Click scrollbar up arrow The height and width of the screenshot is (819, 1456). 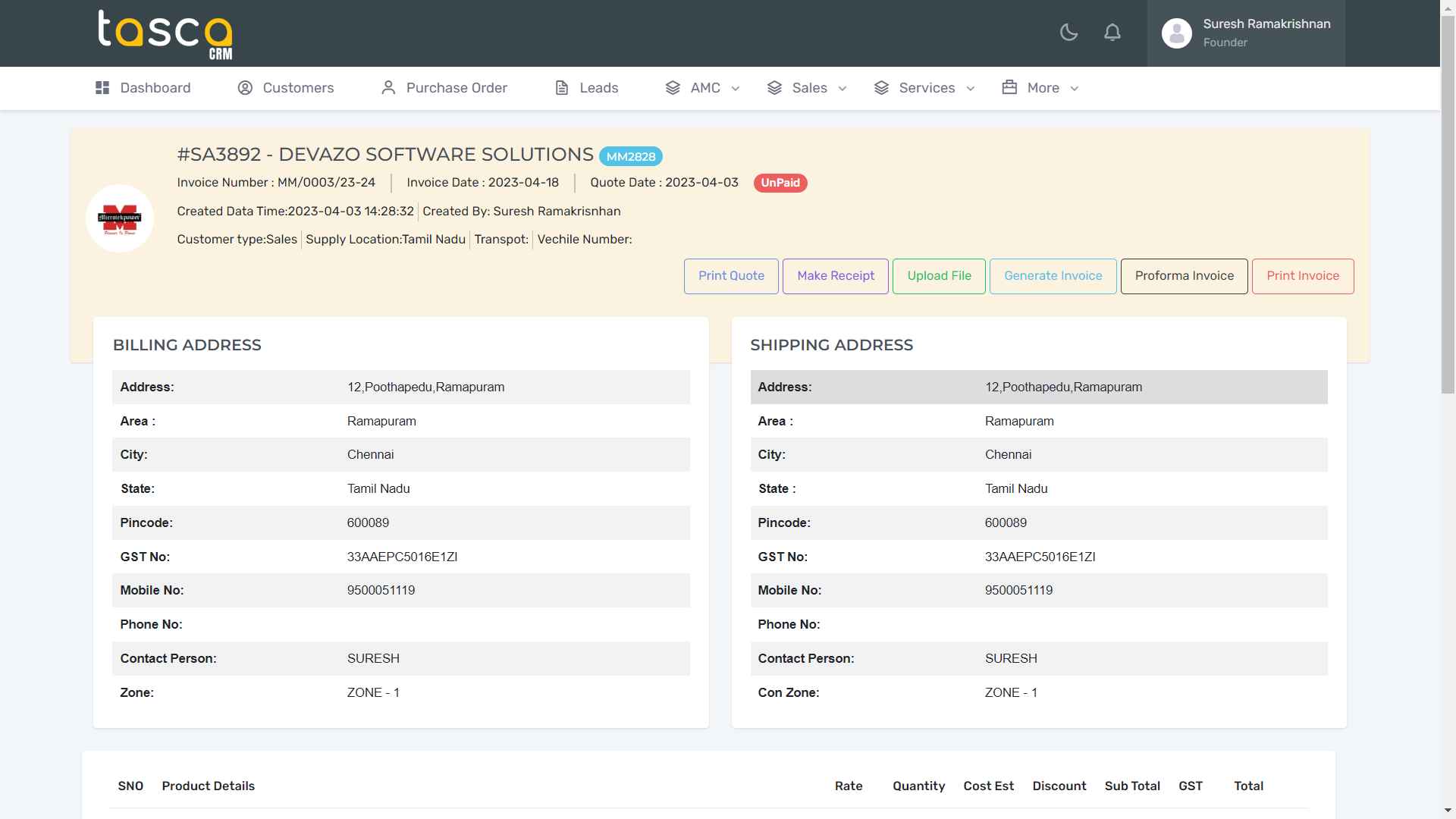[x=1448, y=8]
